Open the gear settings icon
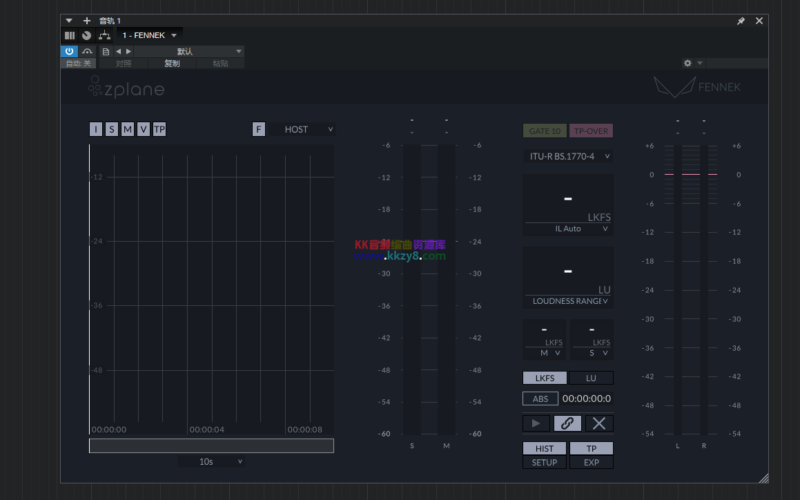This screenshot has height=500, width=800. pos(687,63)
